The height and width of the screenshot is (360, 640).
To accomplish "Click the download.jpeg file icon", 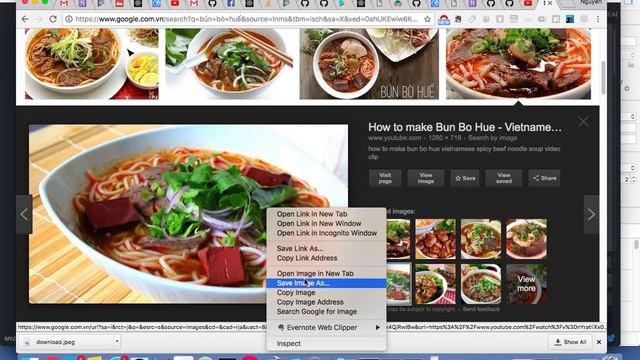I will (27, 342).
